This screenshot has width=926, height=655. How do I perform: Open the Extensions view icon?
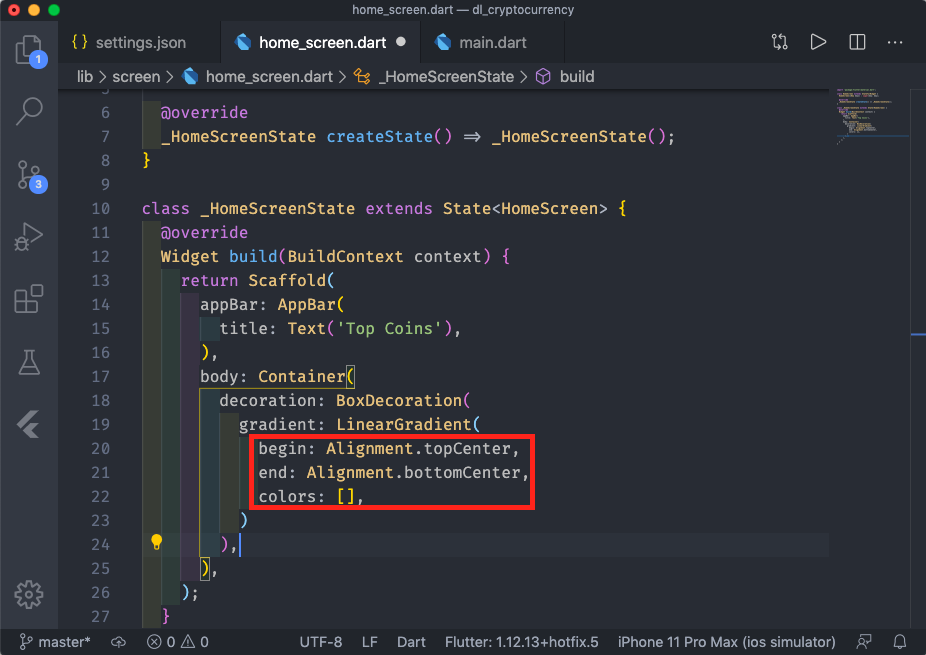tap(29, 298)
